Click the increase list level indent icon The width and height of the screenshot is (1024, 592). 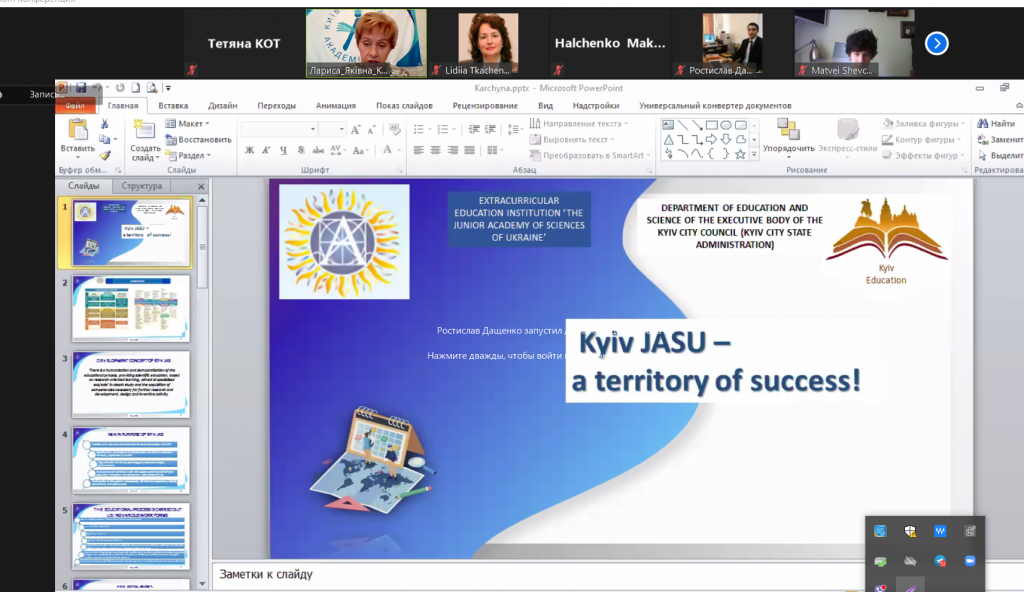pyautogui.click(x=490, y=129)
